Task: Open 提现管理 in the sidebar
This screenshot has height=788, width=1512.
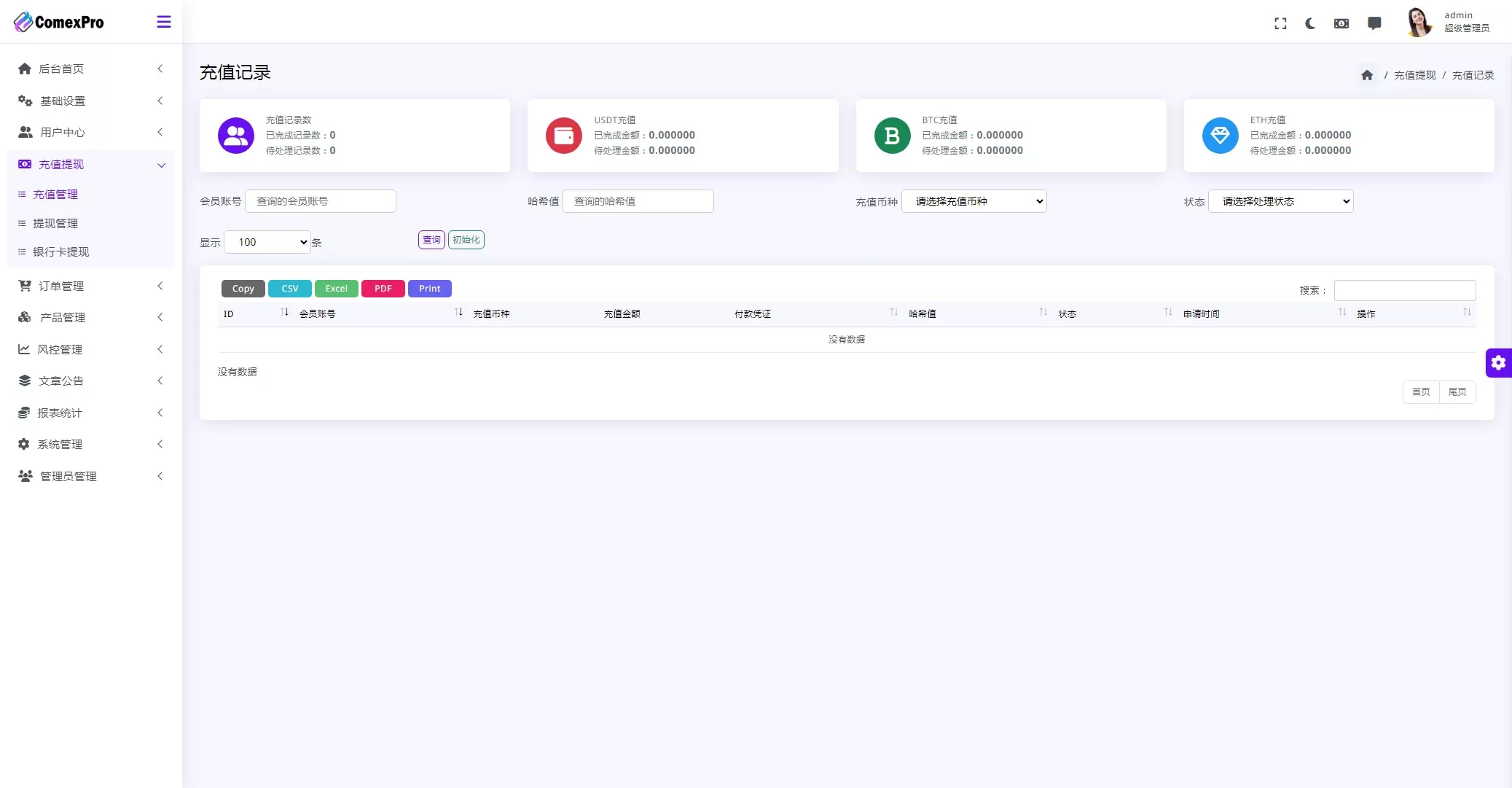Action: [55, 223]
